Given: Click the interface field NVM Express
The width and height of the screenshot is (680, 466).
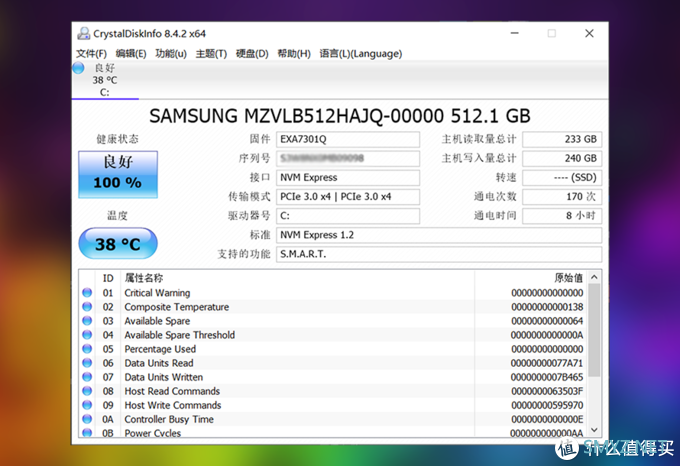Looking at the screenshot, I should (x=348, y=177).
